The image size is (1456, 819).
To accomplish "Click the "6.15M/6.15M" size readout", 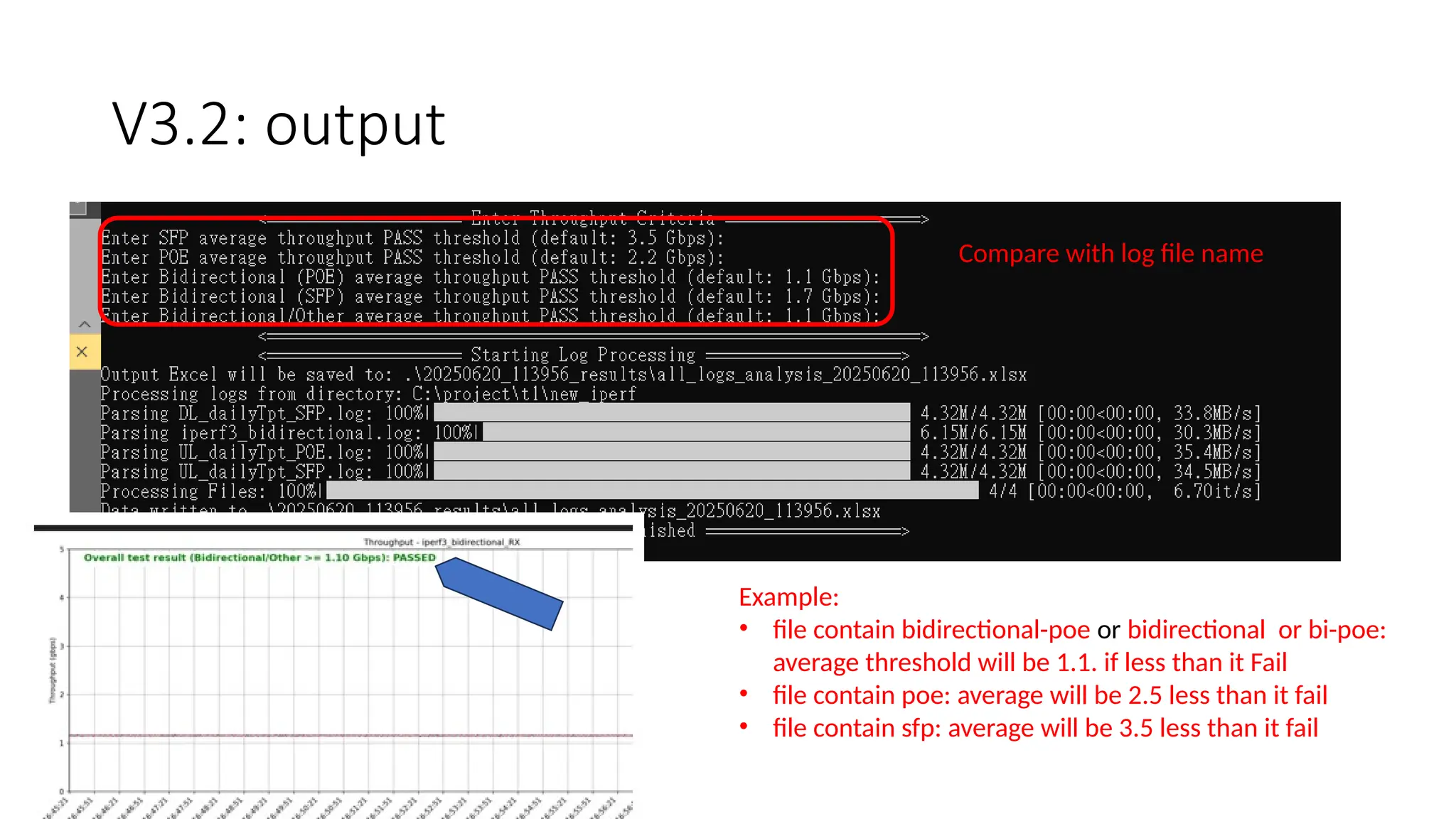I will [x=973, y=432].
